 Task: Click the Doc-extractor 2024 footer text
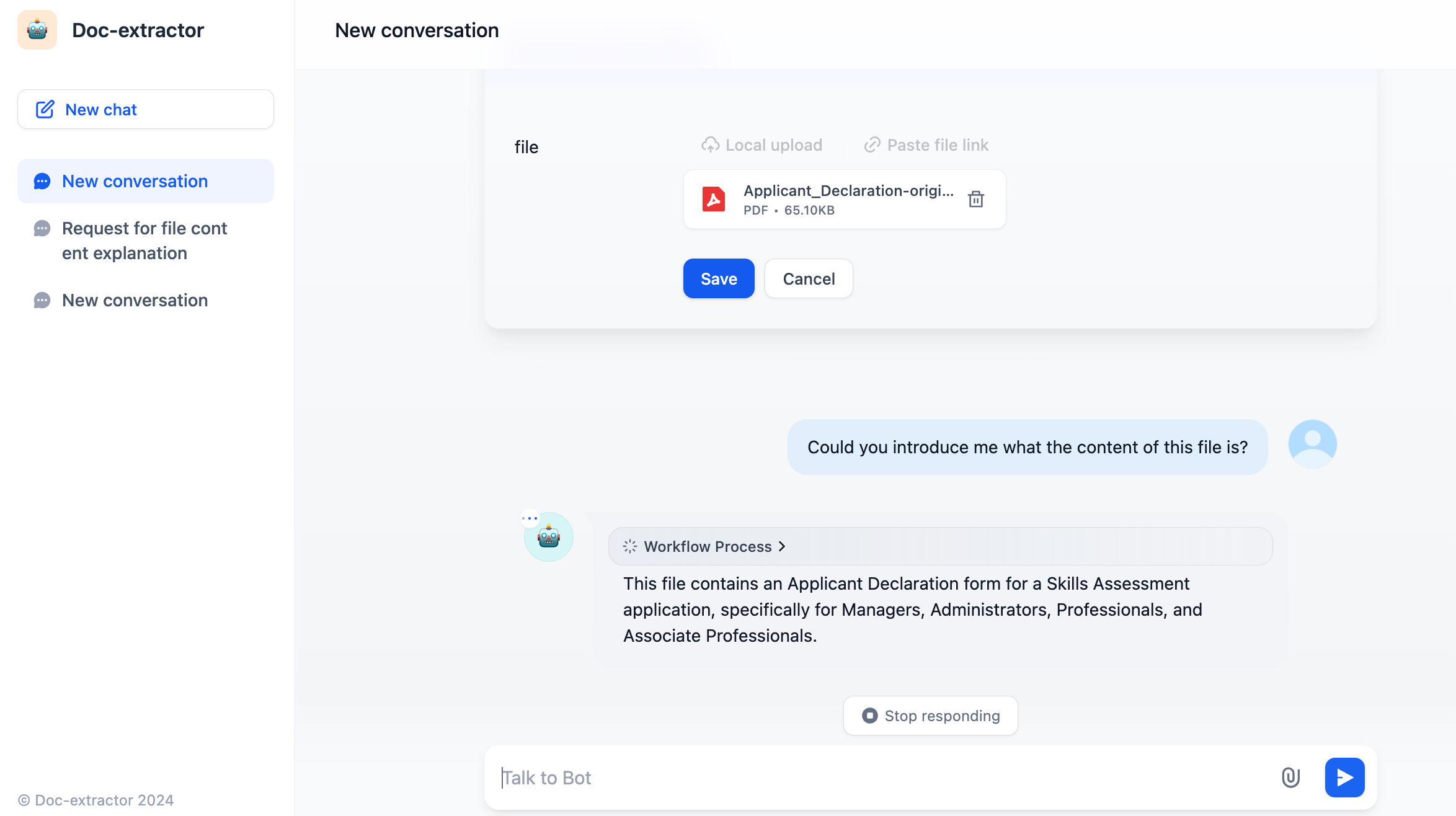click(95, 799)
